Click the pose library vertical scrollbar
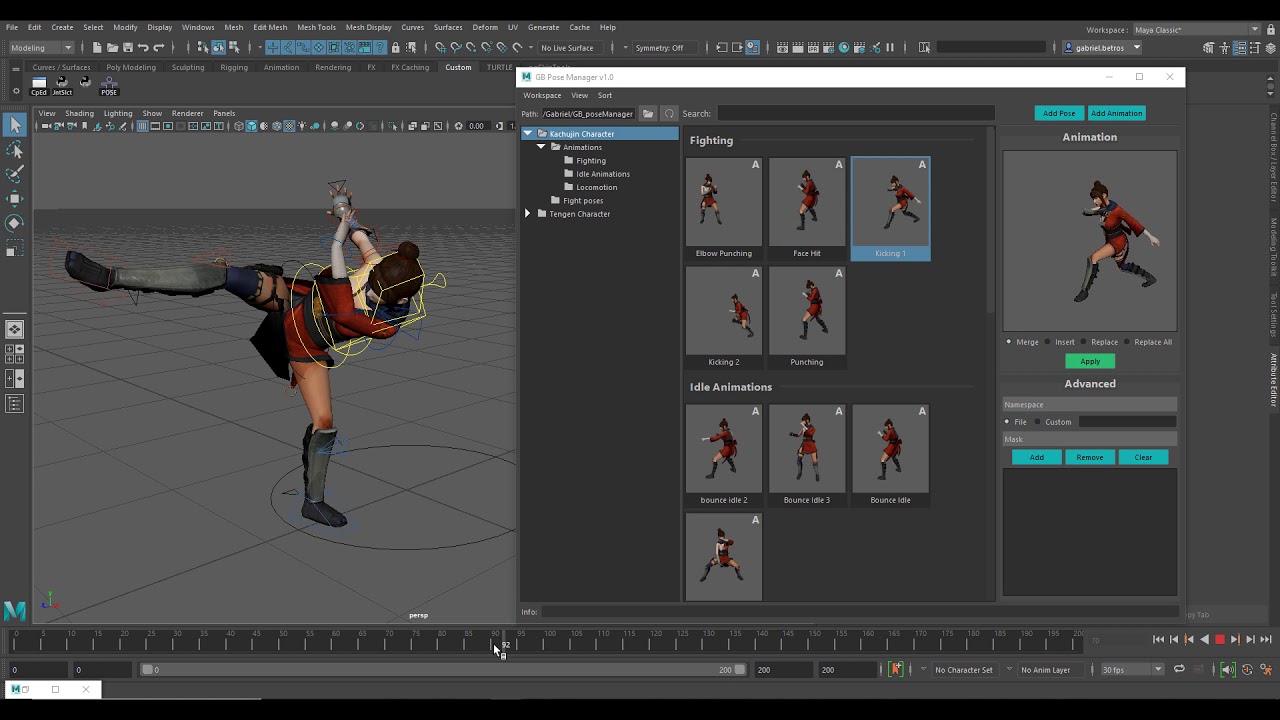The width and height of the screenshot is (1280, 720). 991,220
